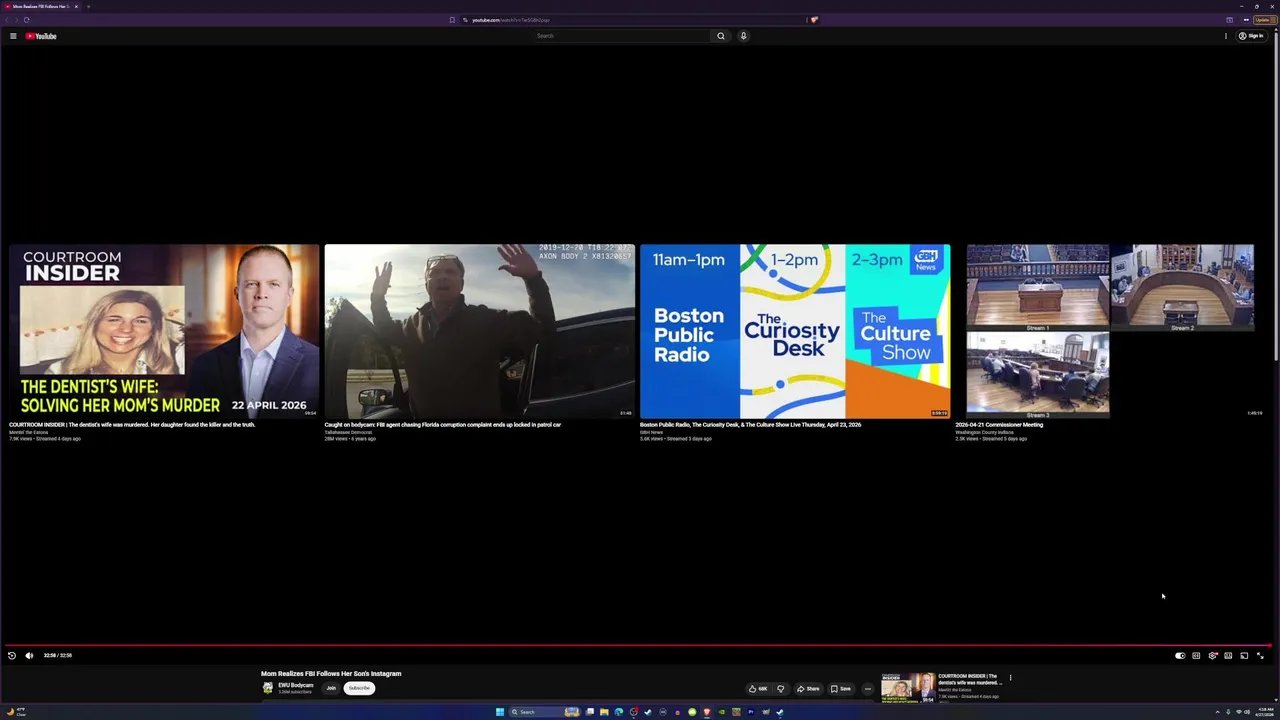The height and width of the screenshot is (720, 1280).
Task: Focus the YouTube Search input field
Action: 622,36
